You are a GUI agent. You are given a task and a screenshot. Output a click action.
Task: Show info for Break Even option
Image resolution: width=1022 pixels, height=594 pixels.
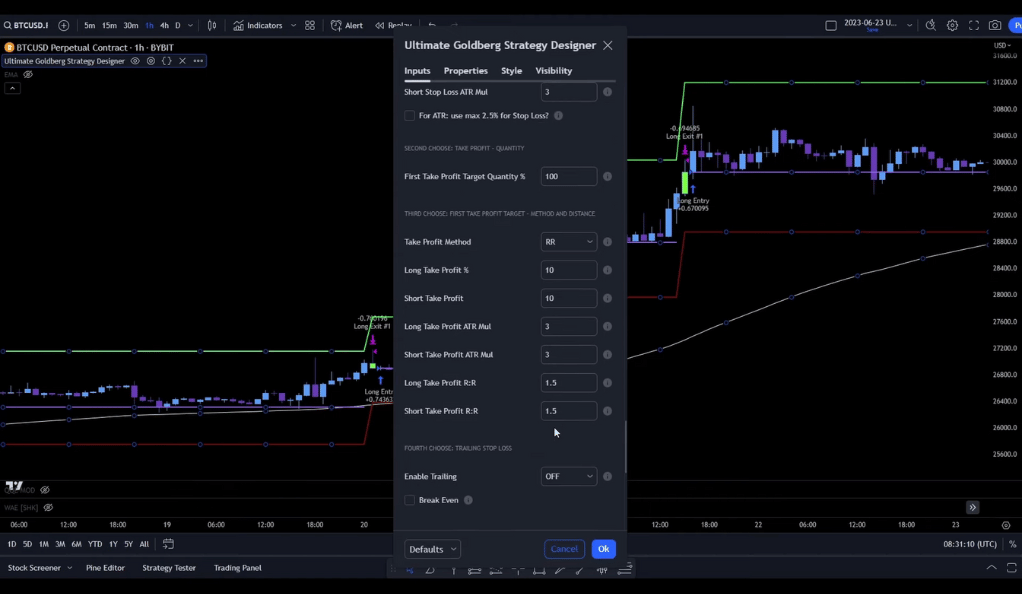[468, 500]
